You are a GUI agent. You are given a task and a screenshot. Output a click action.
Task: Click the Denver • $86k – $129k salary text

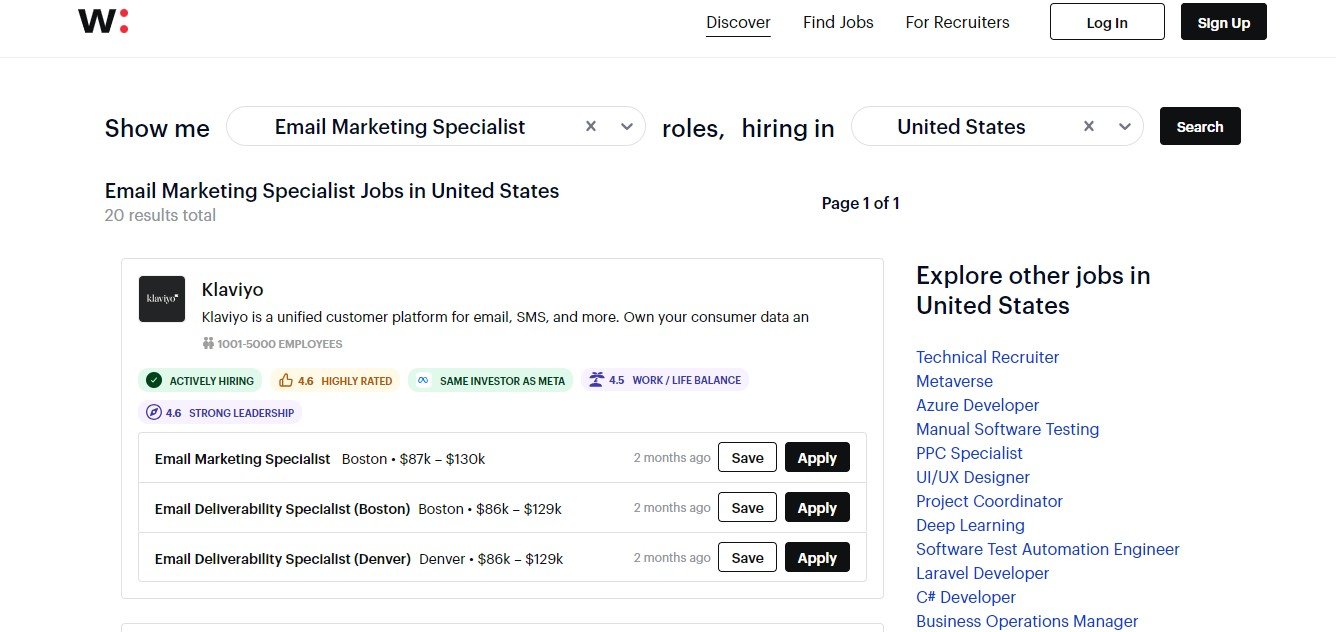tap(491, 559)
